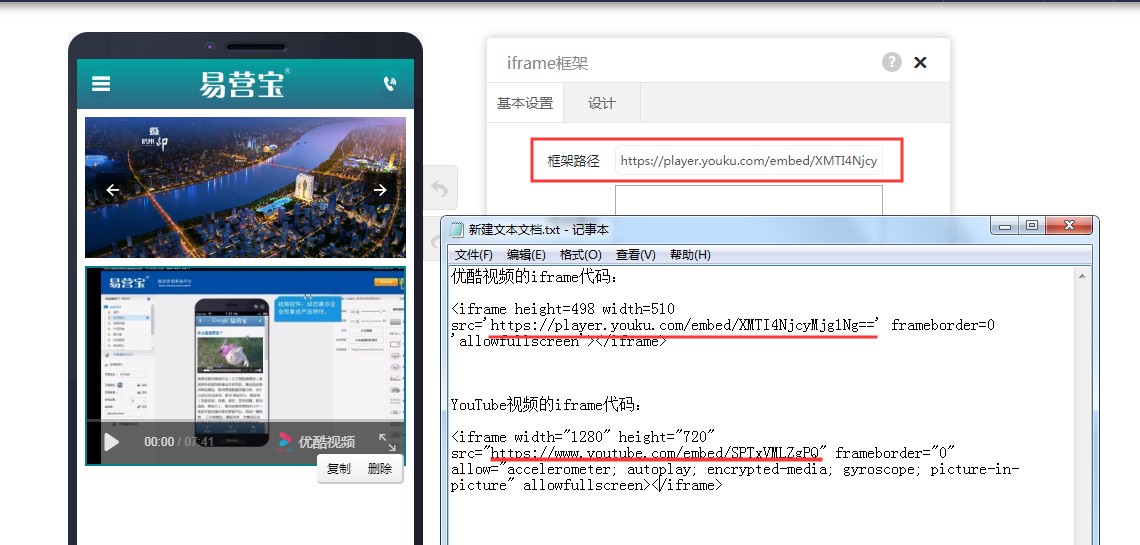This screenshot has width=1140, height=545.
Task: Open help for the iframe框架 panel
Action: 892,62
